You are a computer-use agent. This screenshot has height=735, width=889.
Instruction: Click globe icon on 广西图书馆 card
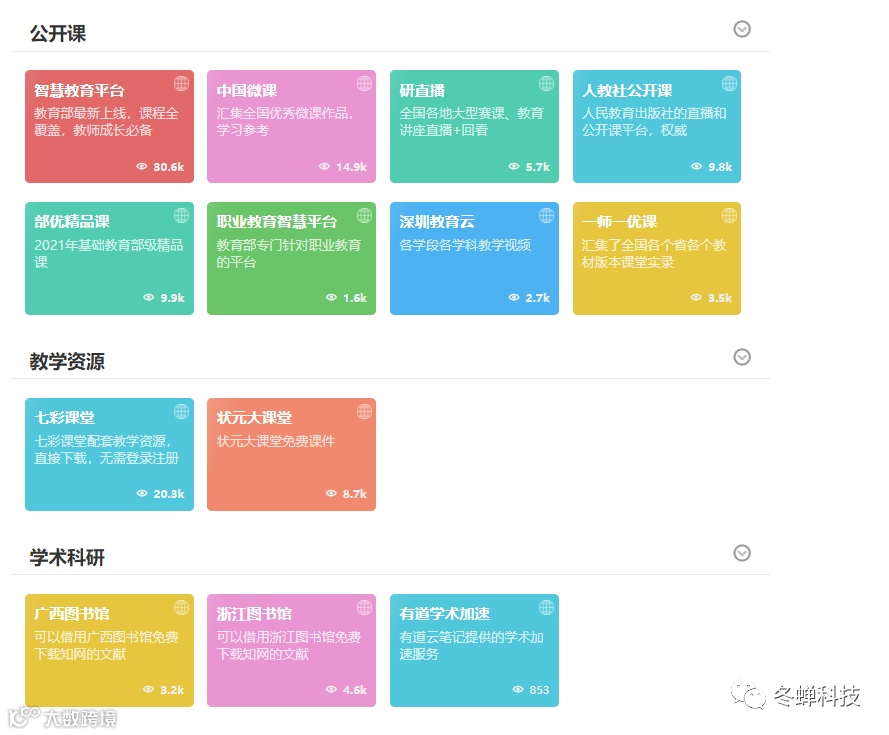[181, 607]
